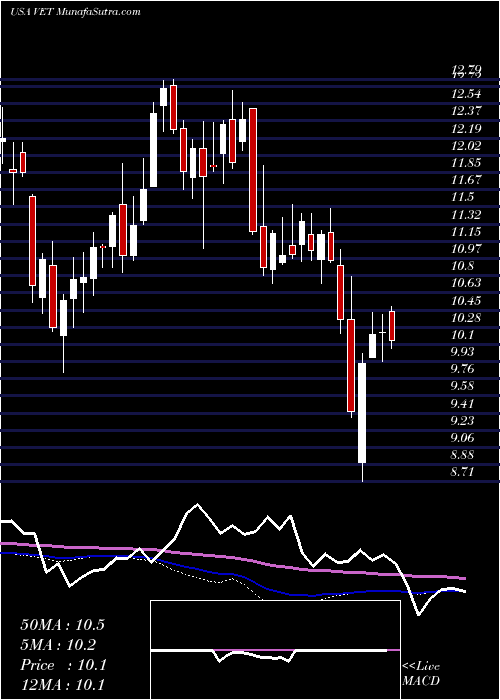500x700 pixels.
Task: Click the 12.19 price level label
Action: [466, 129]
